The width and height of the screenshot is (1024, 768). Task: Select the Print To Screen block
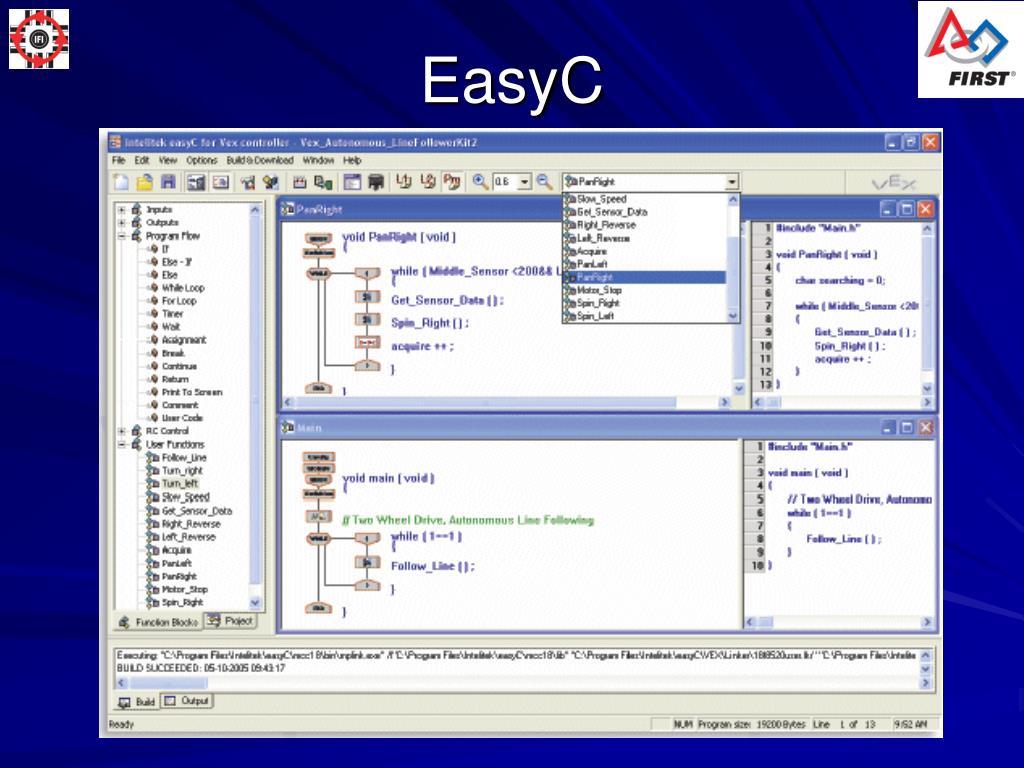click(192, 392)
